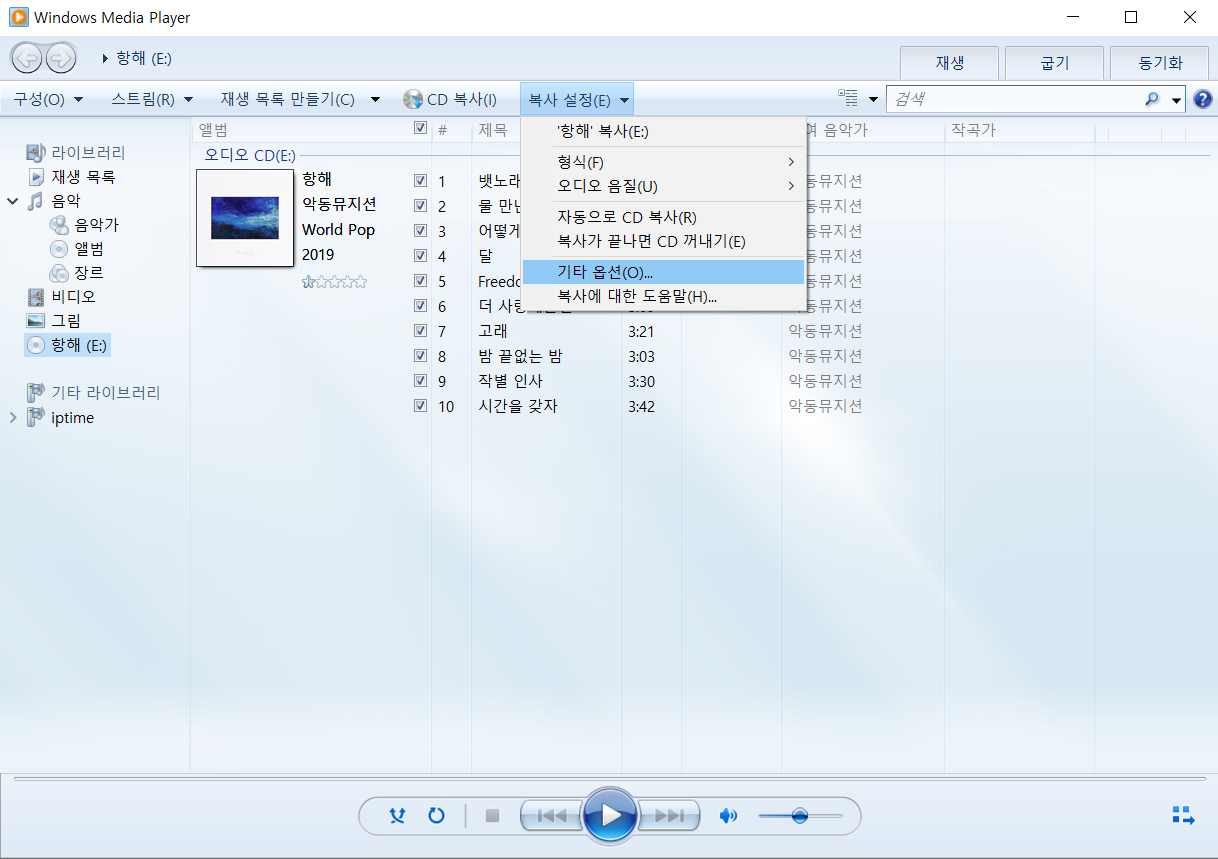The width and height of the screenshot is (1218, 859).
Task: Toggle 복사가 끝나면 CD 꺼내기(E)
Action: 663,241
